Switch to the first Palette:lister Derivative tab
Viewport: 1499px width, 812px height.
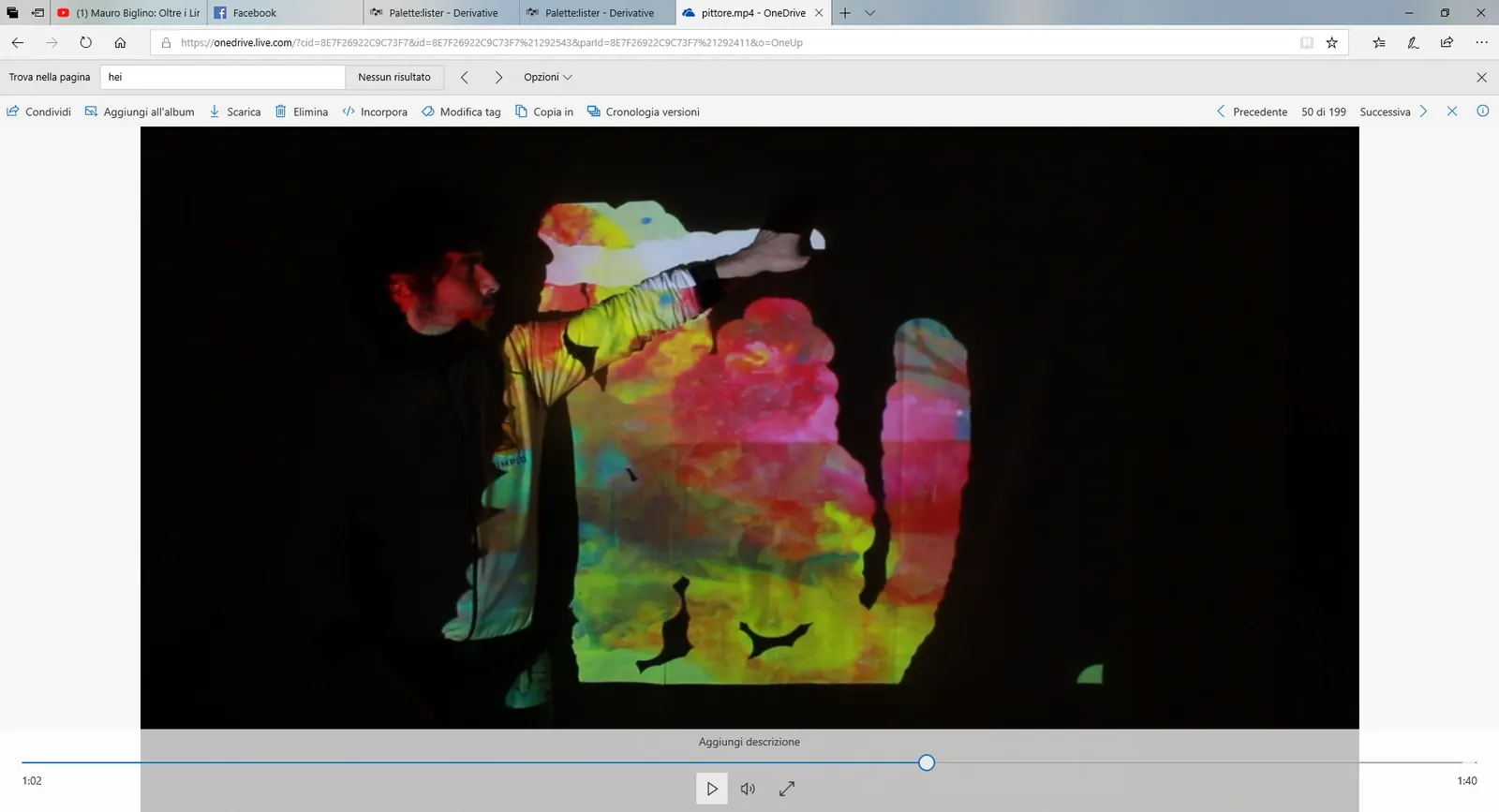(441, 13)
